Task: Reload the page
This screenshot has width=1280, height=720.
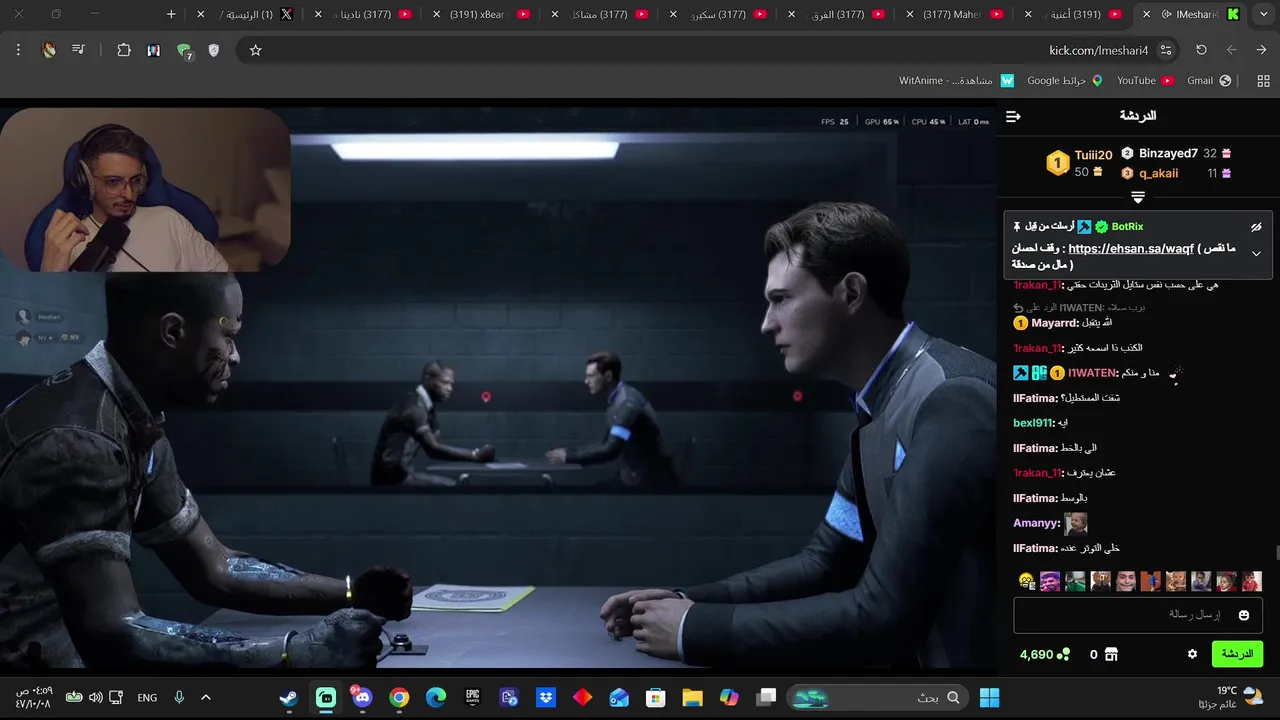Action: (x=1201, y=50)
